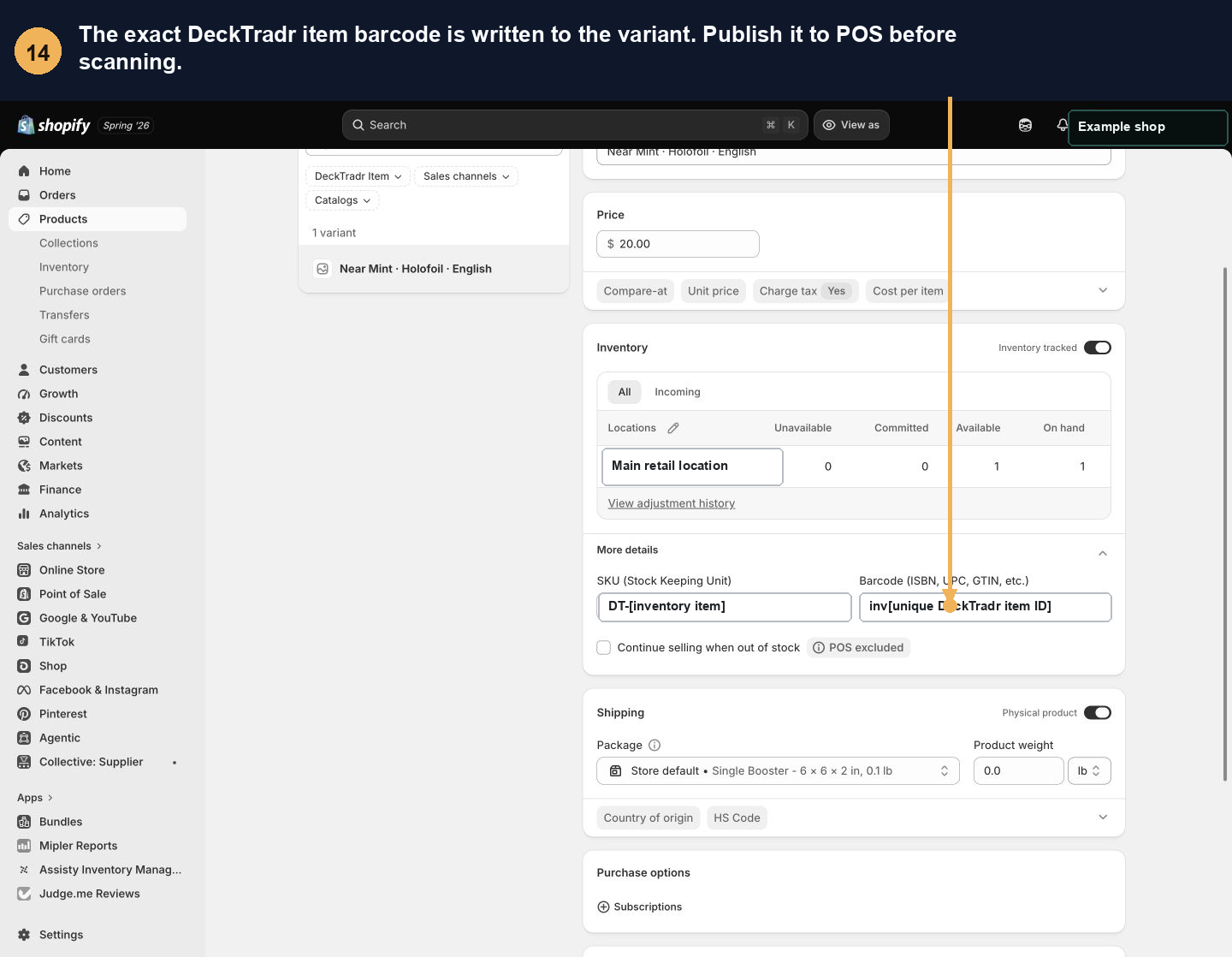Viewport: 1232px width, 957px height.
Task: Select the Incoming inventory tab
Action: 678,392
